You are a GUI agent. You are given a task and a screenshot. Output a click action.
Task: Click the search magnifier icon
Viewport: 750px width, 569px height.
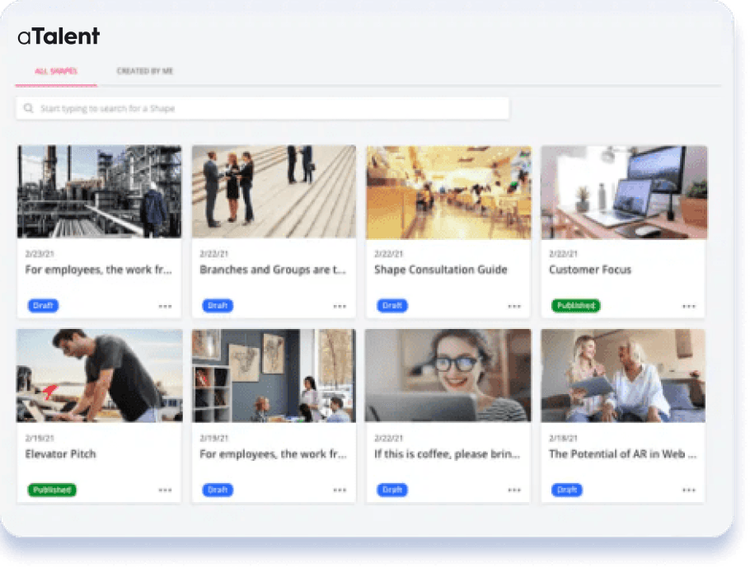[29, 108]
